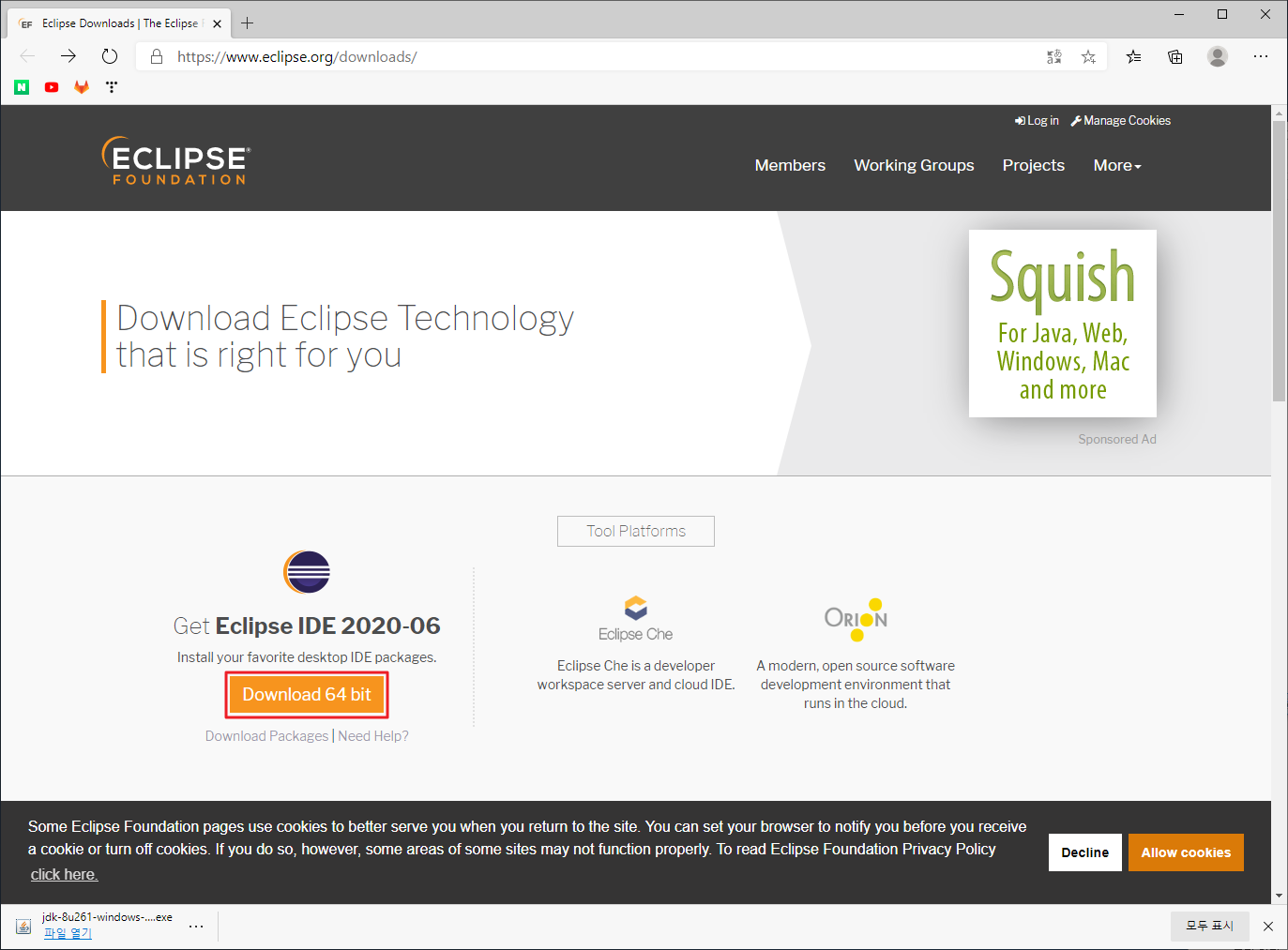
Task: Click the Allow cookies button
Action: (x=1186, y=852)
